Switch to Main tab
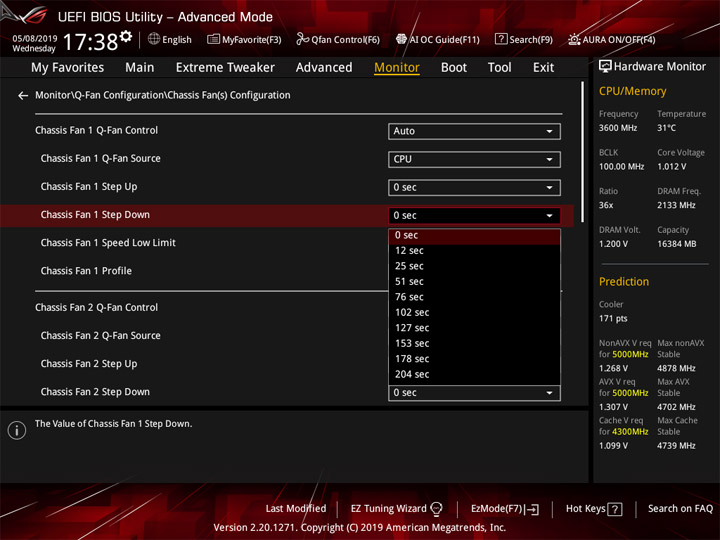The width and height of the screenshot is (720, 540). pos(140,68)
